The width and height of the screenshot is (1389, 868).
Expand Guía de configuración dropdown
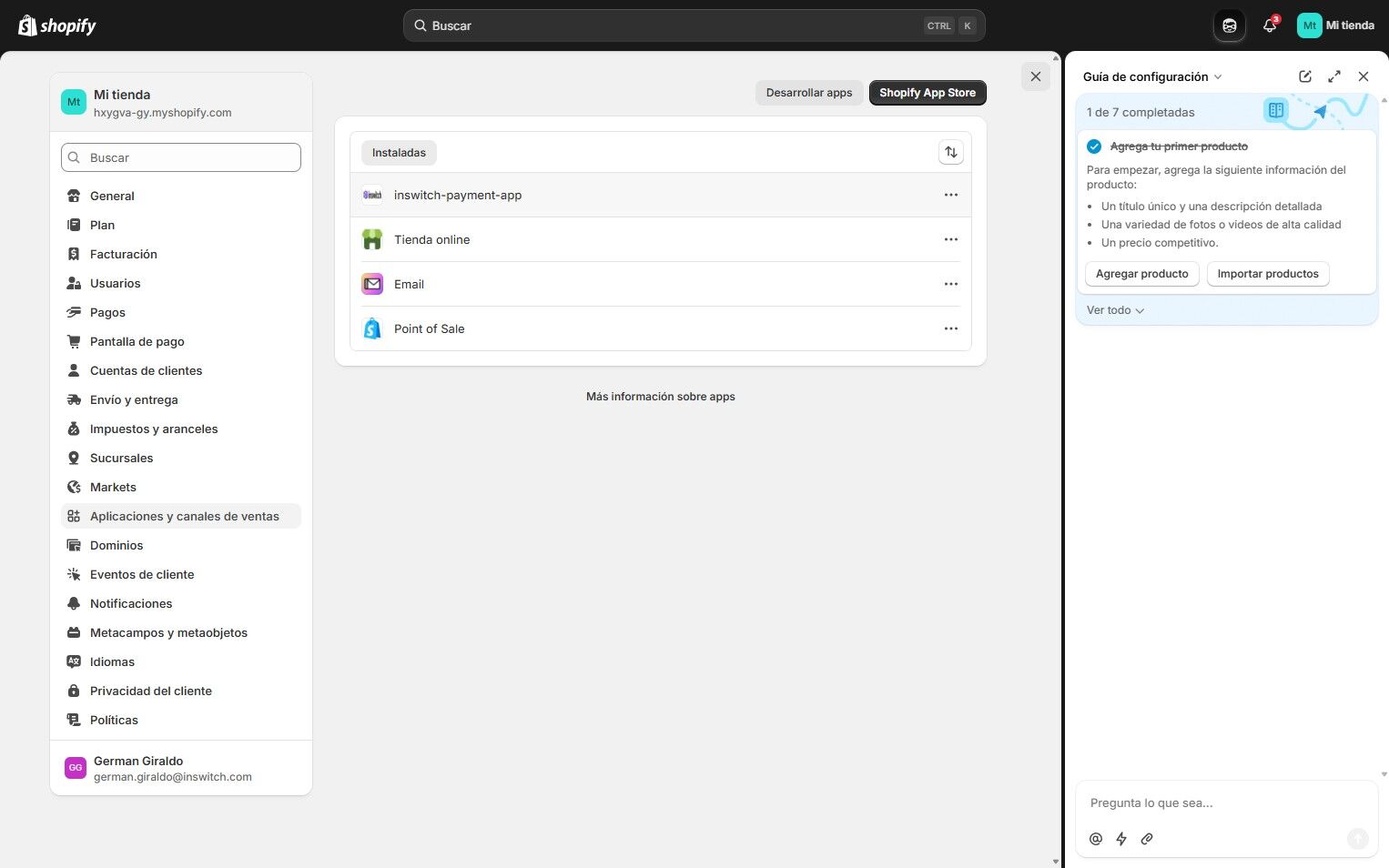pyautogui.click(x=1152, y=76)
